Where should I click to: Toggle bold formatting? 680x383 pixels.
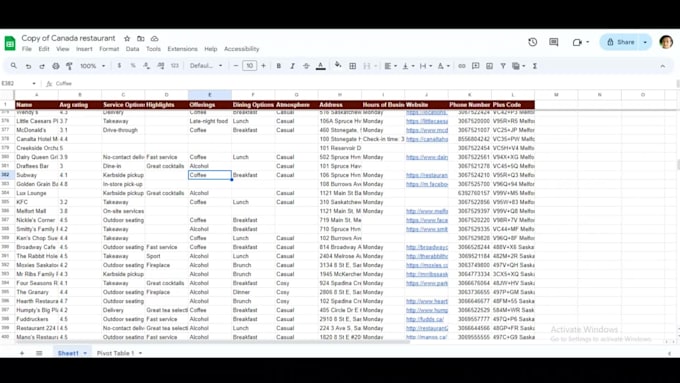(279, 66)
